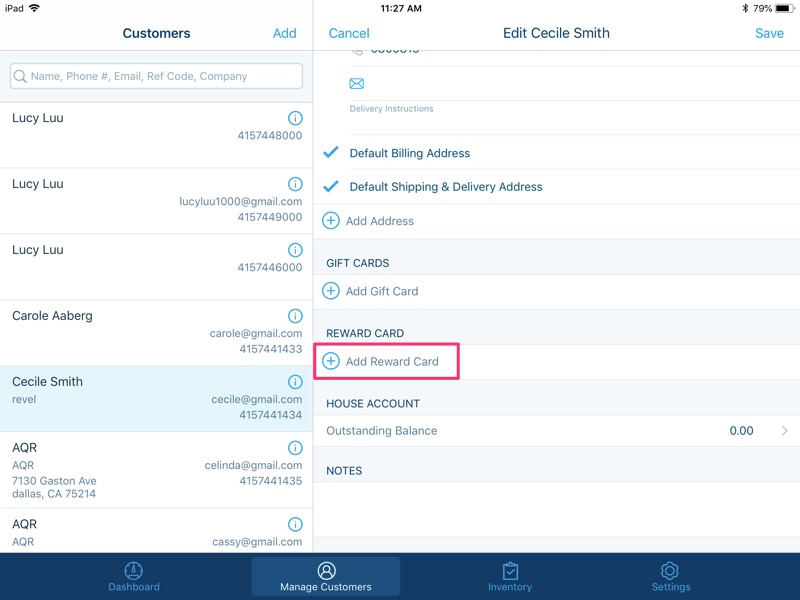
Task: Click Add Reward Card
Action: (386, 361)
